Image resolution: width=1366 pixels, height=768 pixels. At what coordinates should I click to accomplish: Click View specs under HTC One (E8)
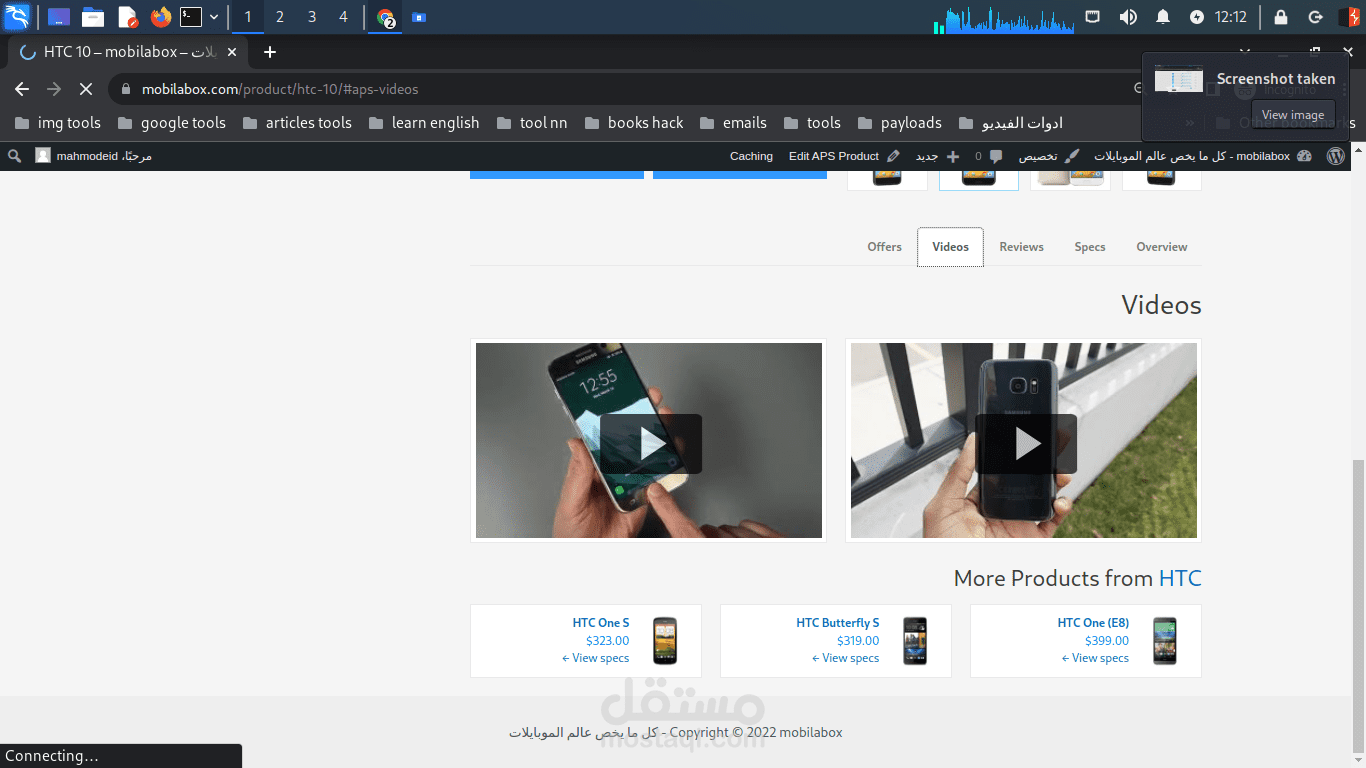[x=1096, y=658]
